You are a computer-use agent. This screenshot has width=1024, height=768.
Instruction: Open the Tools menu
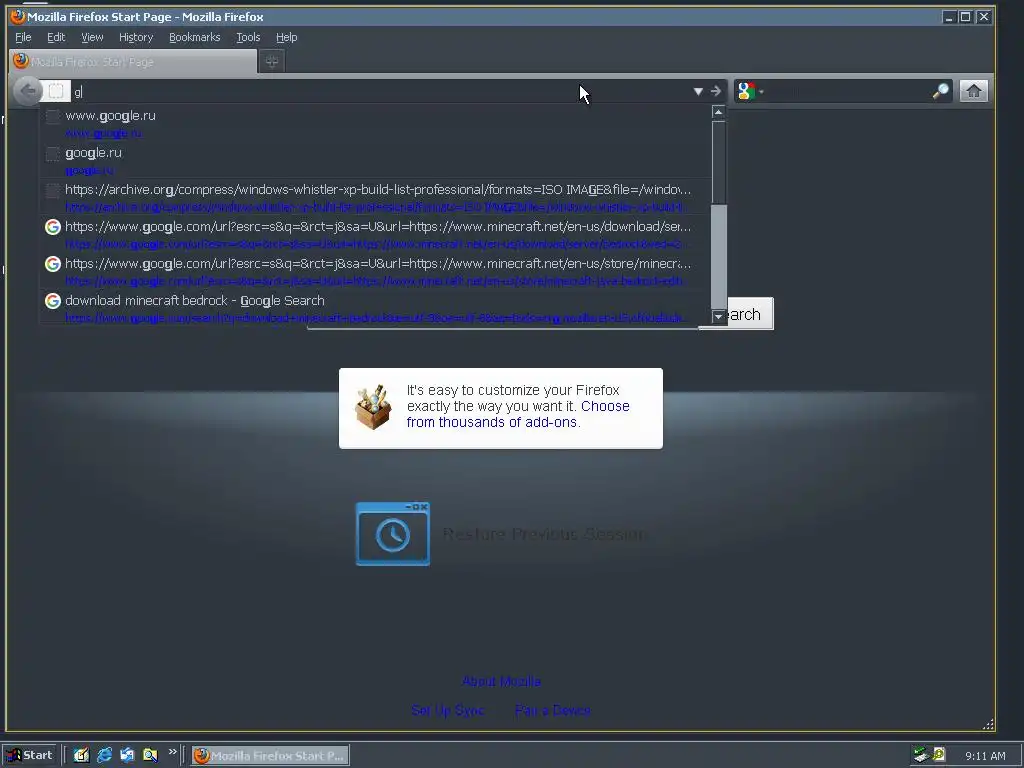click(248, 37)
